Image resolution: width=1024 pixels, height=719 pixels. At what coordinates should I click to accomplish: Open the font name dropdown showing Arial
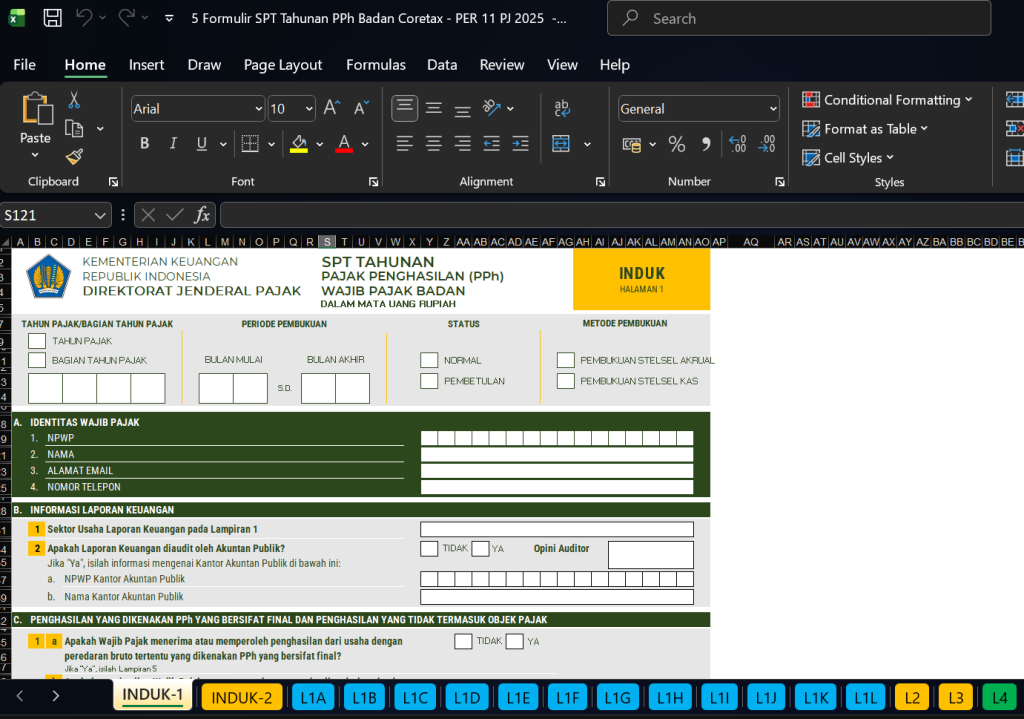pos(258,109)
